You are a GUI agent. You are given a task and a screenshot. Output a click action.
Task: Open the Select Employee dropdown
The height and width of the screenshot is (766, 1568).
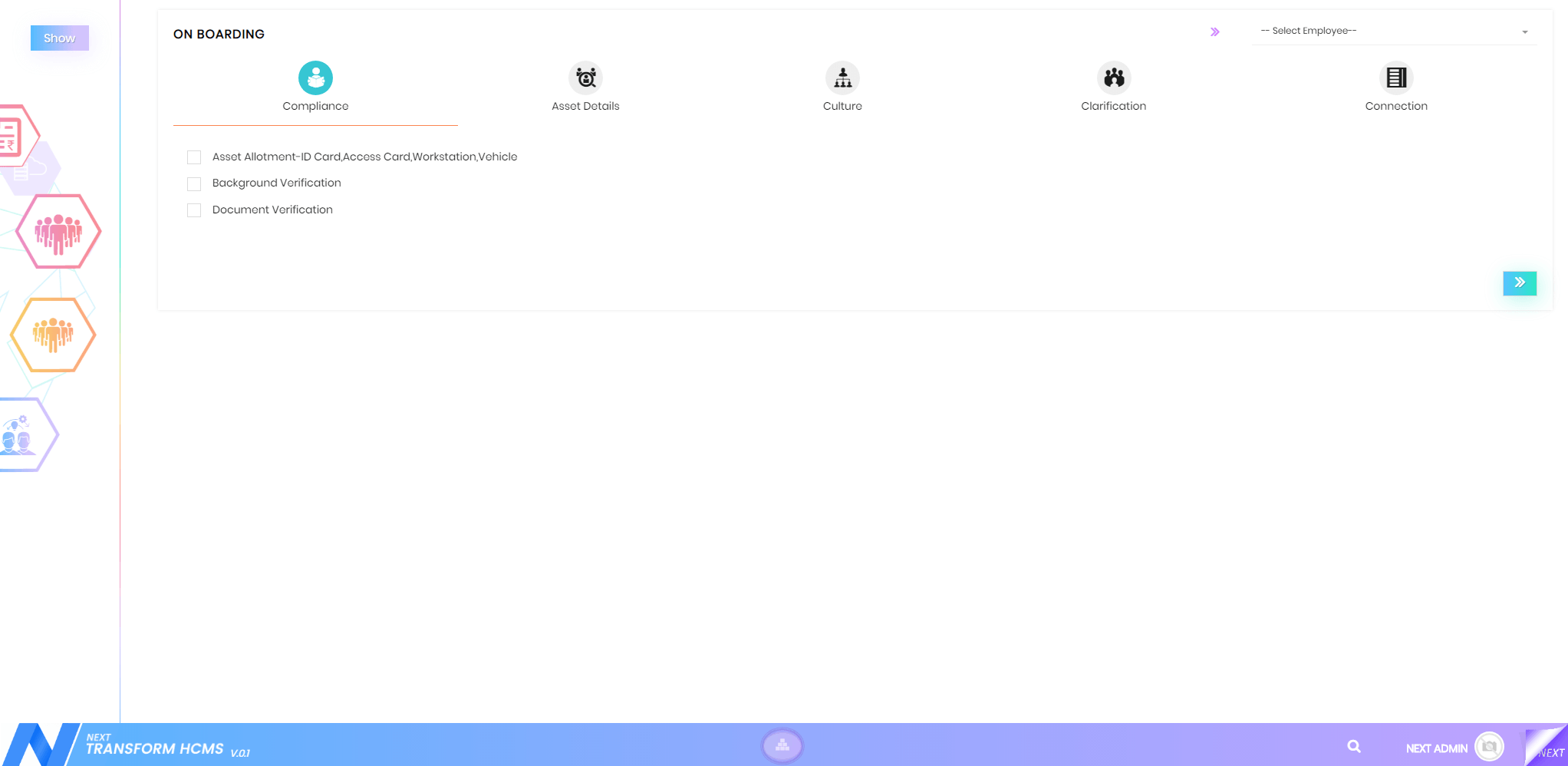[1393, 31]
